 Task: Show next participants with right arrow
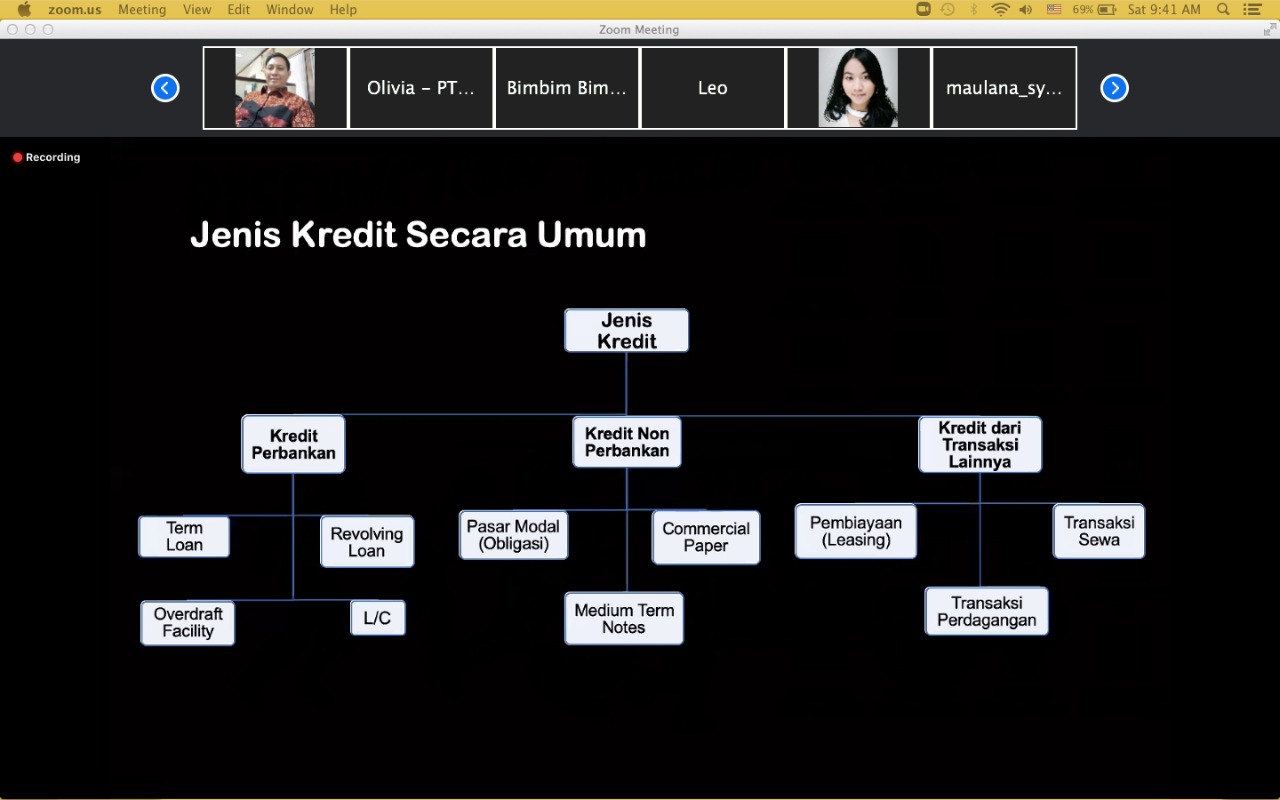(1114, 88)
